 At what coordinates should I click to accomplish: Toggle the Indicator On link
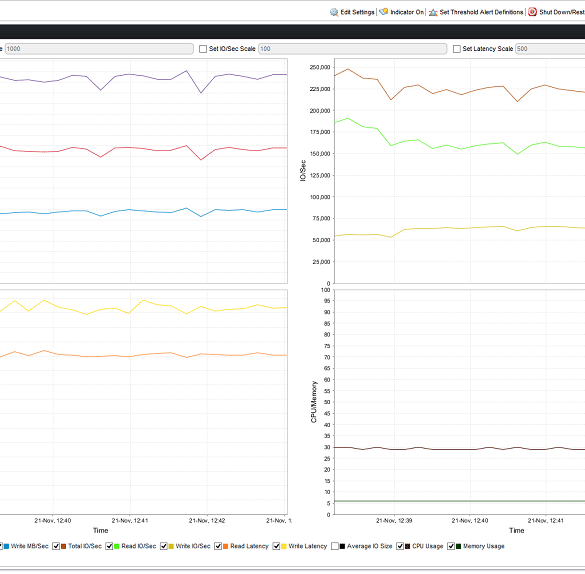pyautogui.click(x=407, y=12)
